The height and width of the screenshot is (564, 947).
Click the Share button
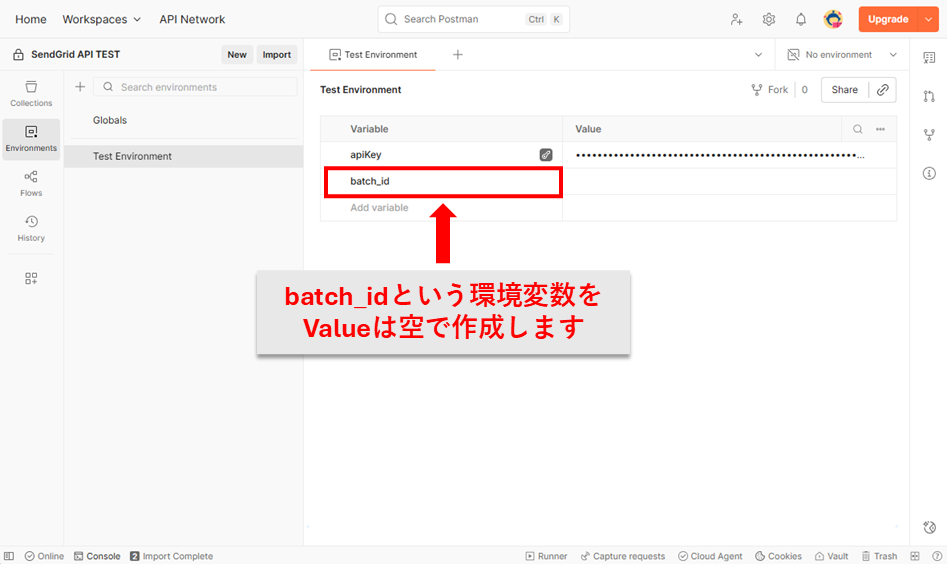pyautogui.click(x=844, y=90)
